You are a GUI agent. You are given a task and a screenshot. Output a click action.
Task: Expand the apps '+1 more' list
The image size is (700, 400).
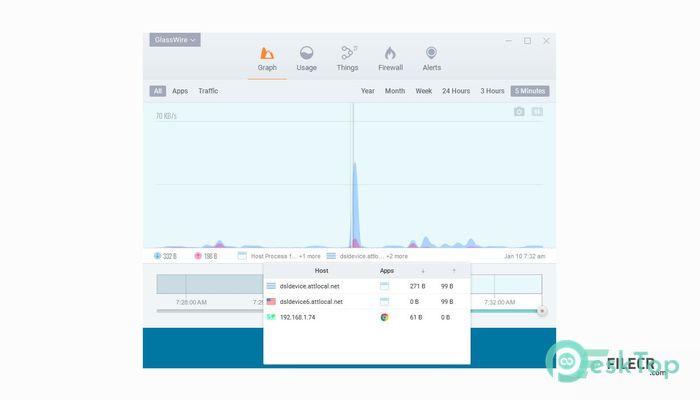point(309,256)
